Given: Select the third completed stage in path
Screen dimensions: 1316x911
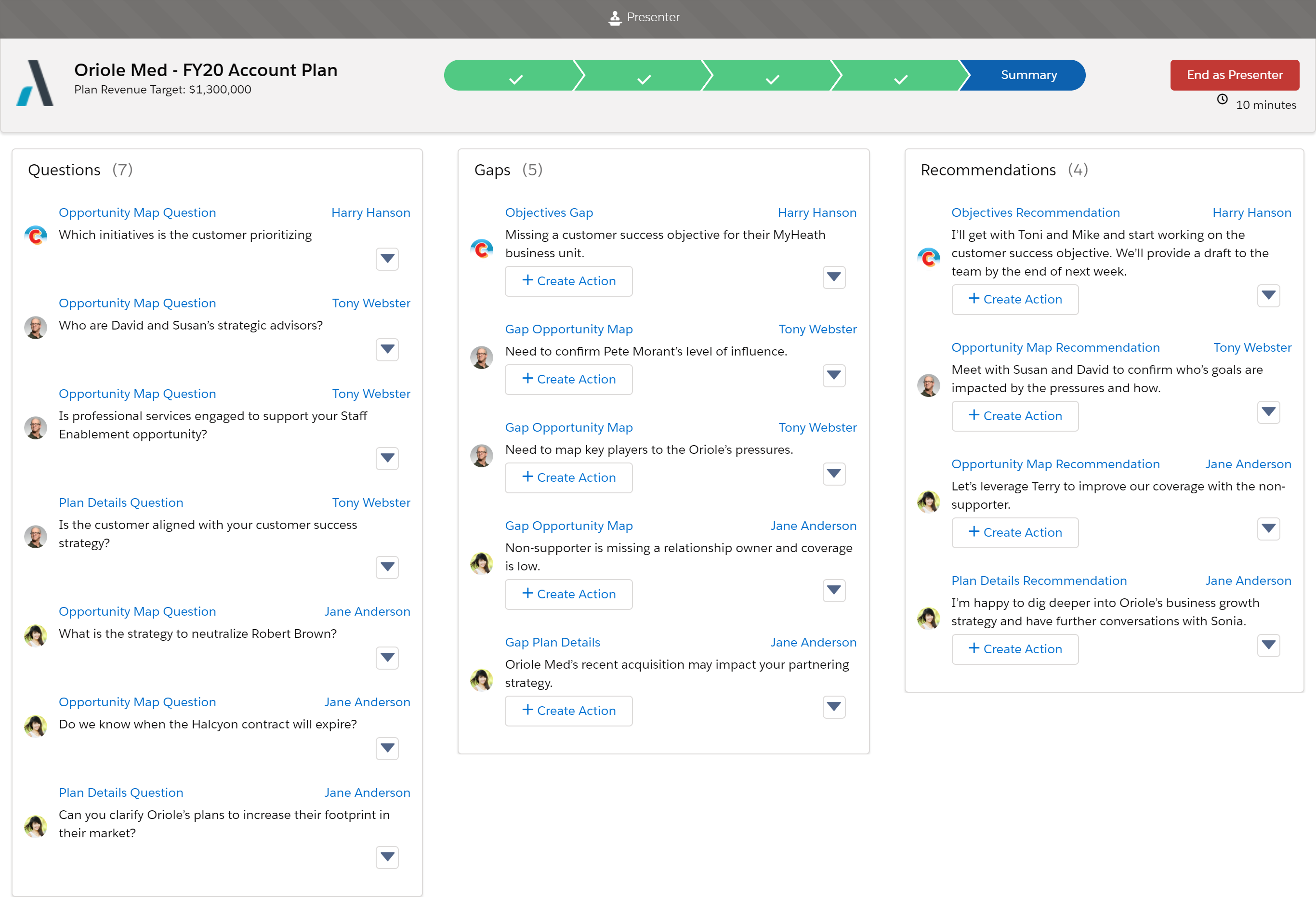Looking at the screenshot, I should point(772,75).
